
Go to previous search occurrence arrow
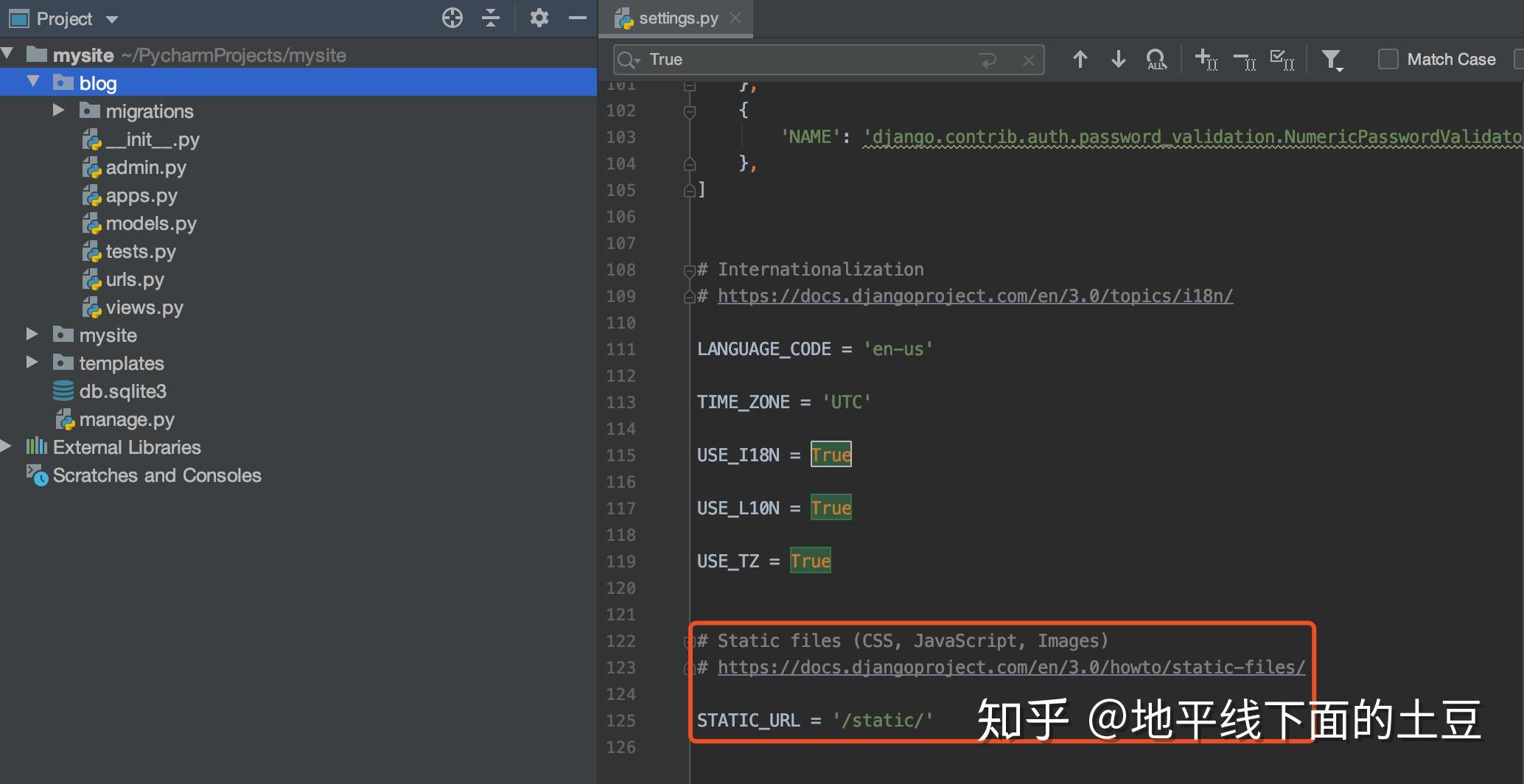pos(1080,59)
